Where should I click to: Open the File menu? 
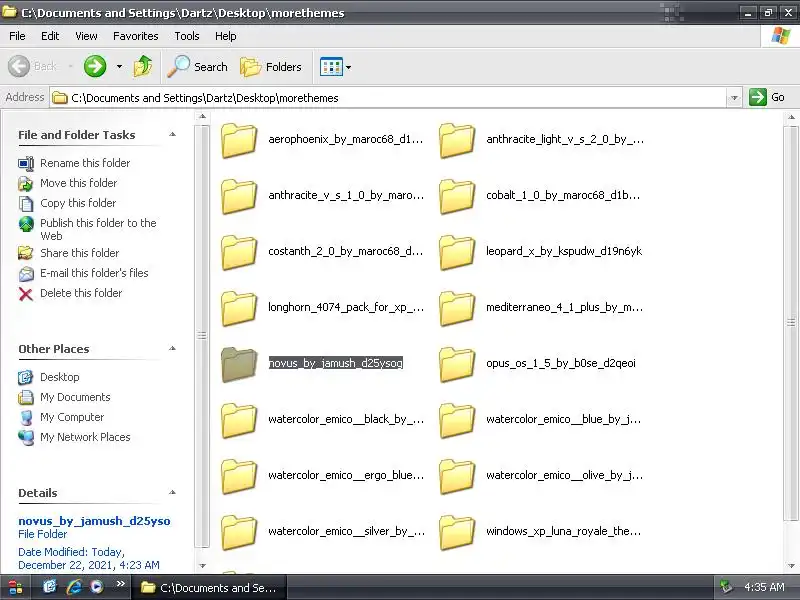coord(17,36)
